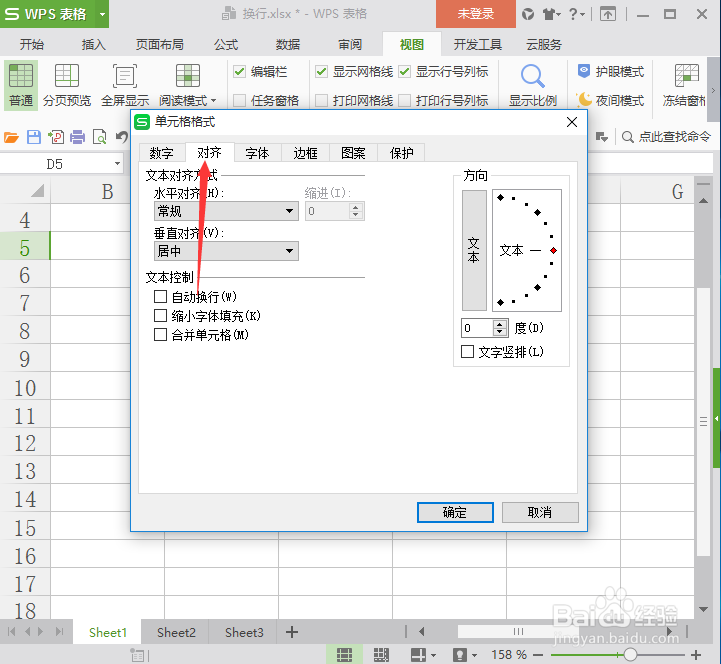Switch to the Font (字体) tab
The image size is (721, 664).
257,153
